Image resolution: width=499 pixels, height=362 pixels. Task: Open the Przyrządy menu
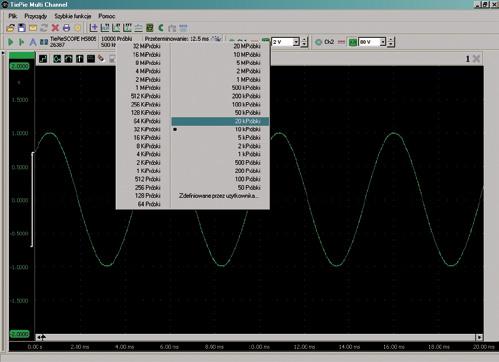(x=36, y=16)
